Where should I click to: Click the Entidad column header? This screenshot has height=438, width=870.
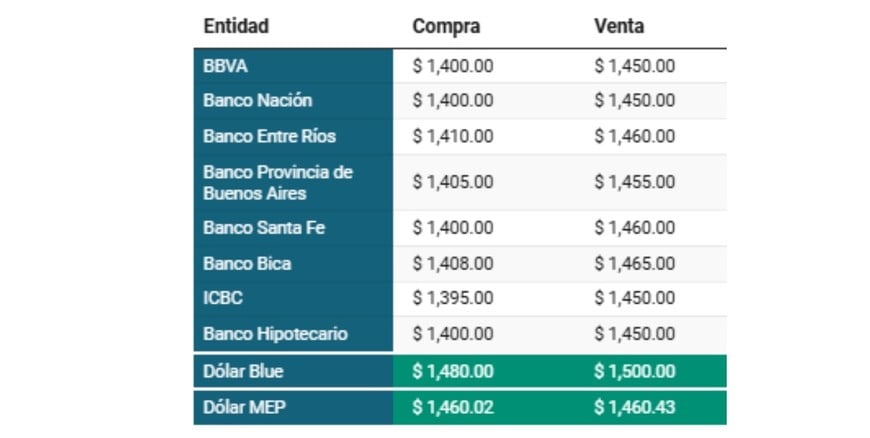click(x=236, y=26)
